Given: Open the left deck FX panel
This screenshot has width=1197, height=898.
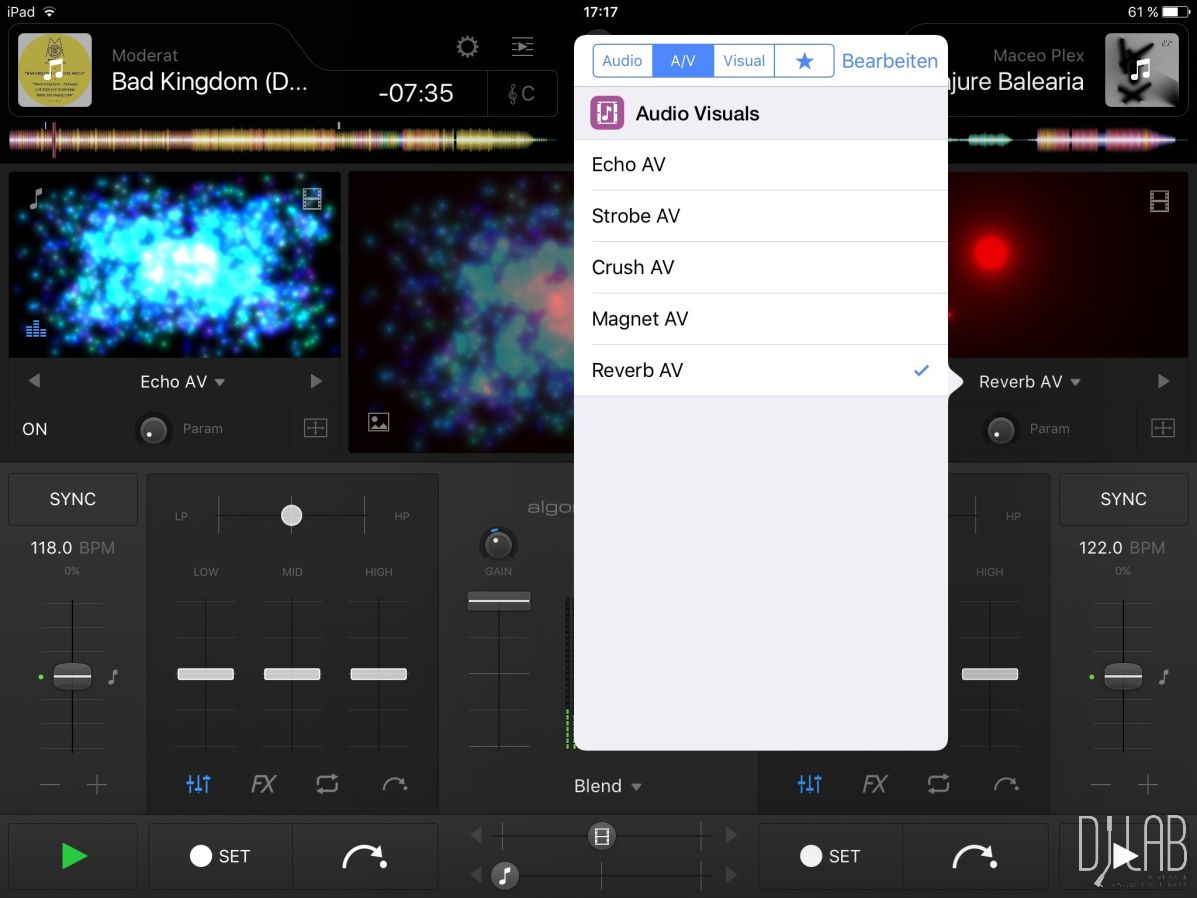Looking at the screenshot, I should pos(263,785).
